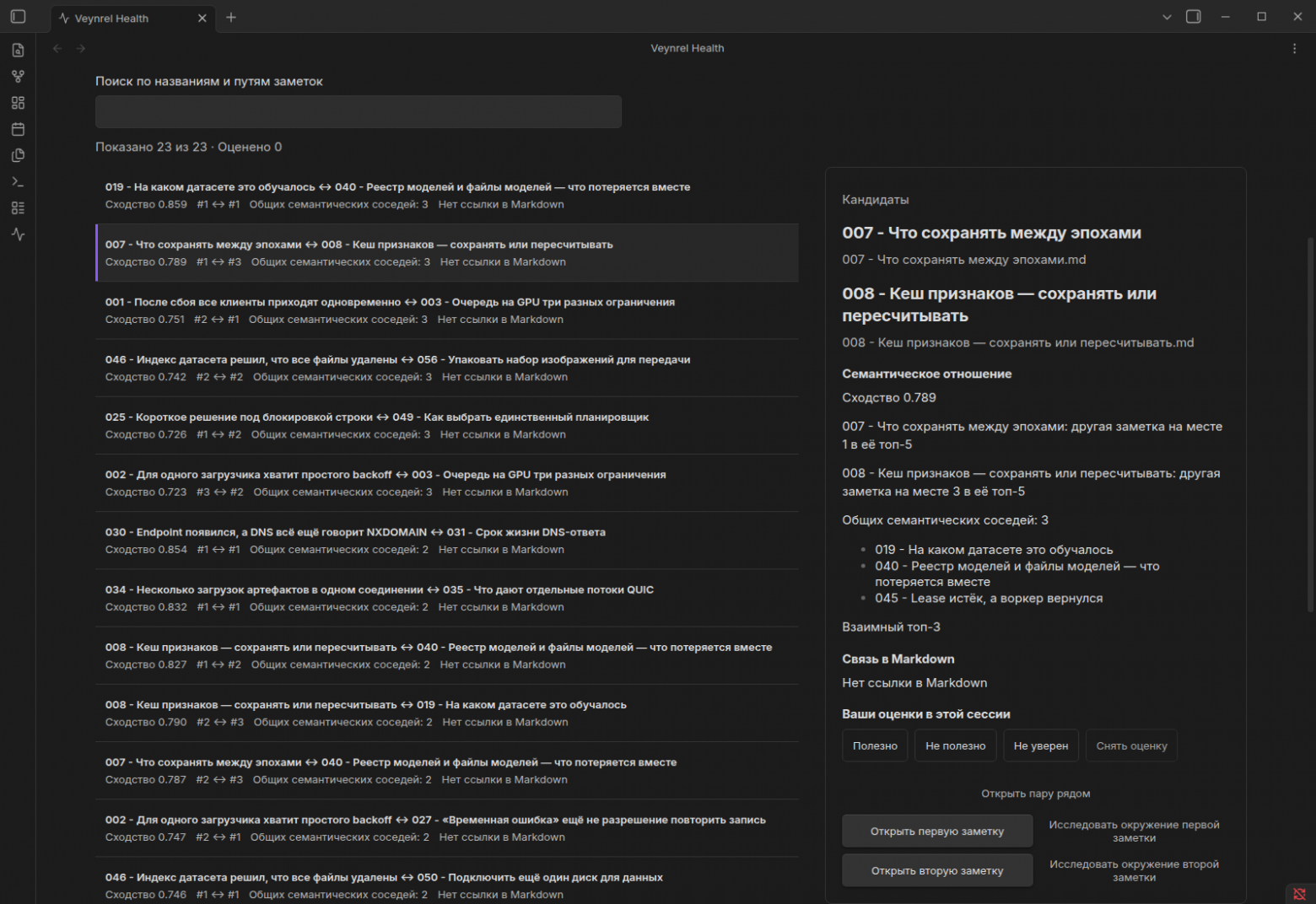Navigate back with left arrow
Viewport: 1316px width, 904px height.
point(57,48)
